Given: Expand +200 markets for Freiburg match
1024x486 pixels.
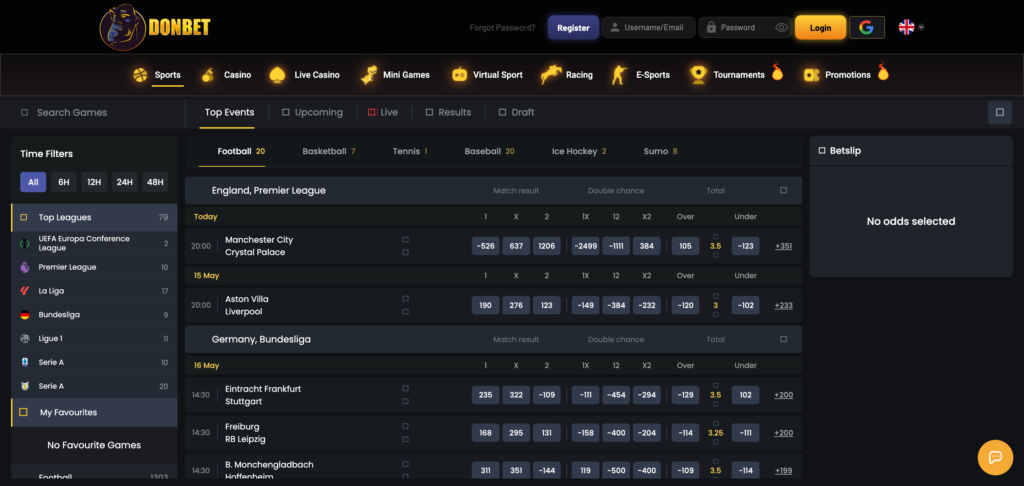Looking at the screenshot, I should (x=784, y=433).
